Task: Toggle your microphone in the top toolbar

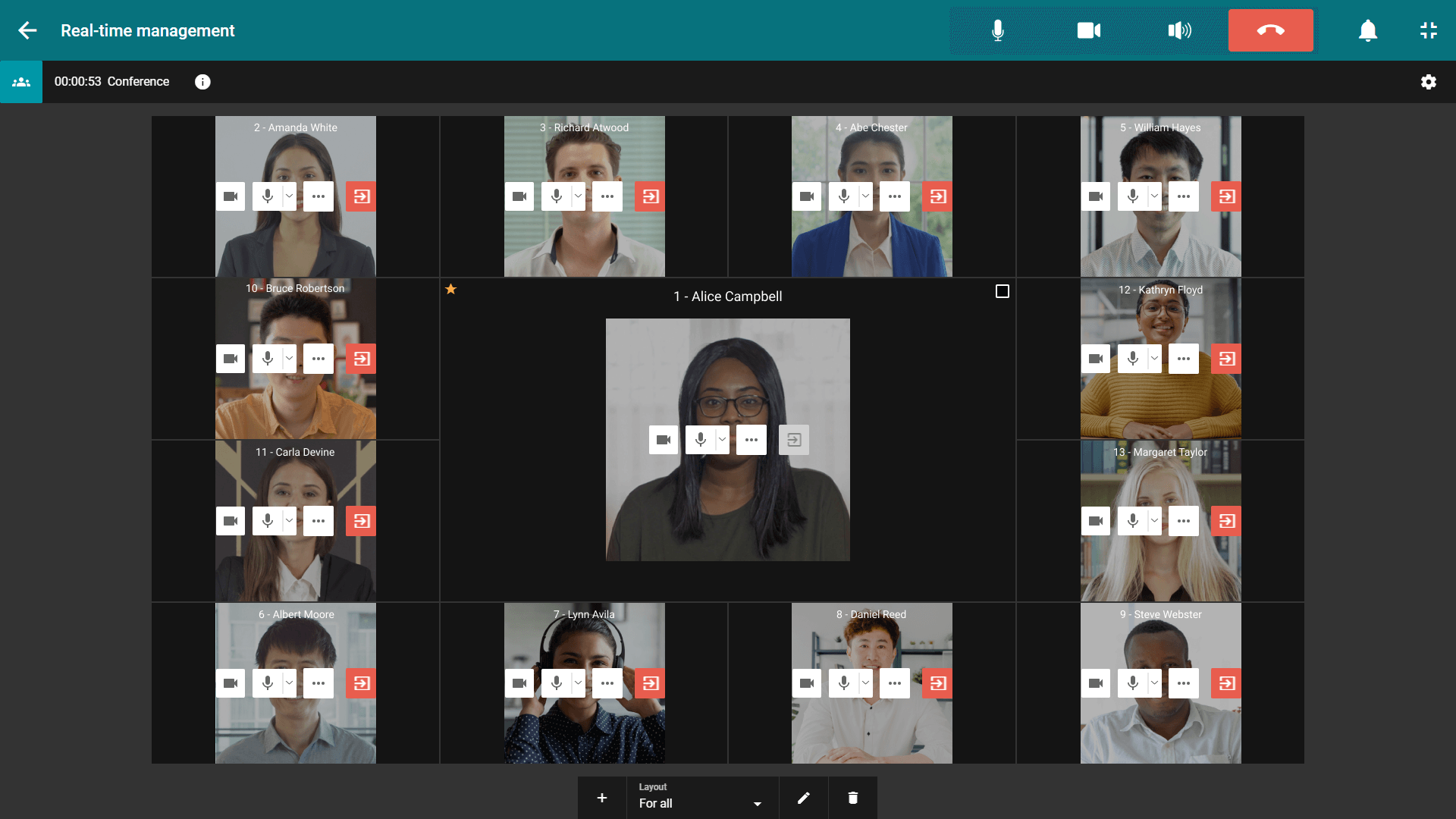Action: [997, 30]
